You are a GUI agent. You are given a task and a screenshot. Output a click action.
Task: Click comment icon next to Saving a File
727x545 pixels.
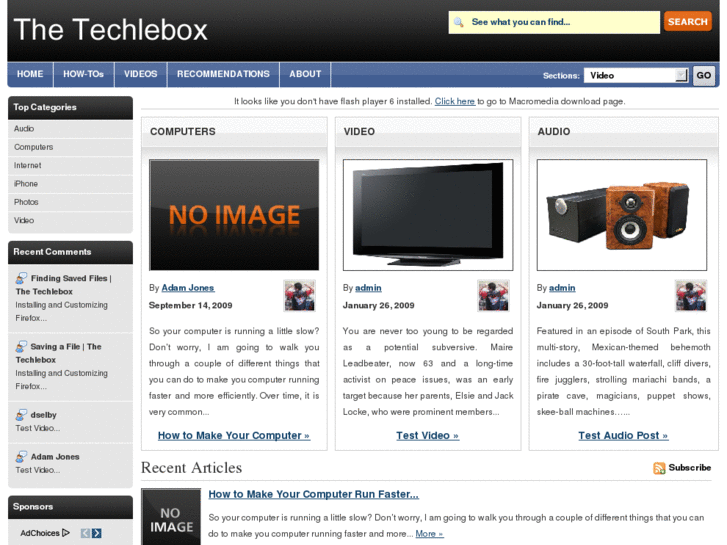click(x=21, y=346)
